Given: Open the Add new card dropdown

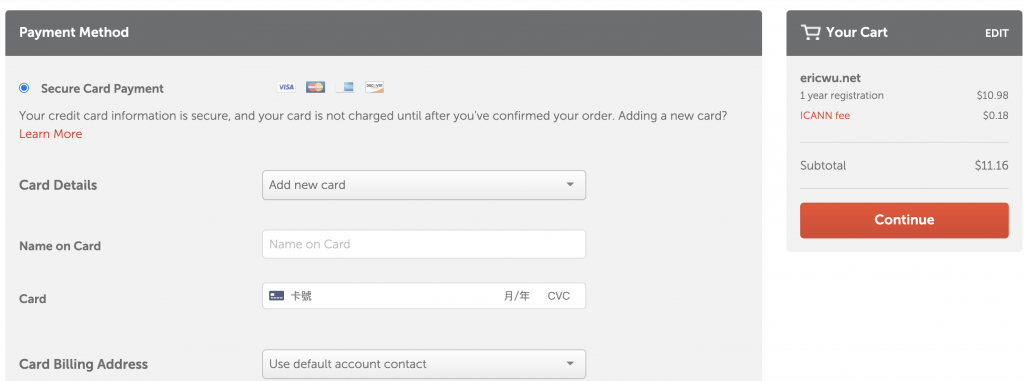Looking at the screenshot, I should 424,185.
